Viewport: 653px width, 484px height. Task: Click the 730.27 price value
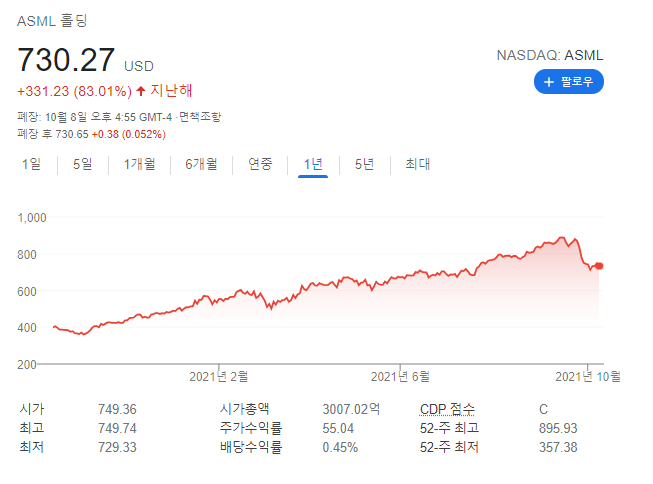(66, 60)
